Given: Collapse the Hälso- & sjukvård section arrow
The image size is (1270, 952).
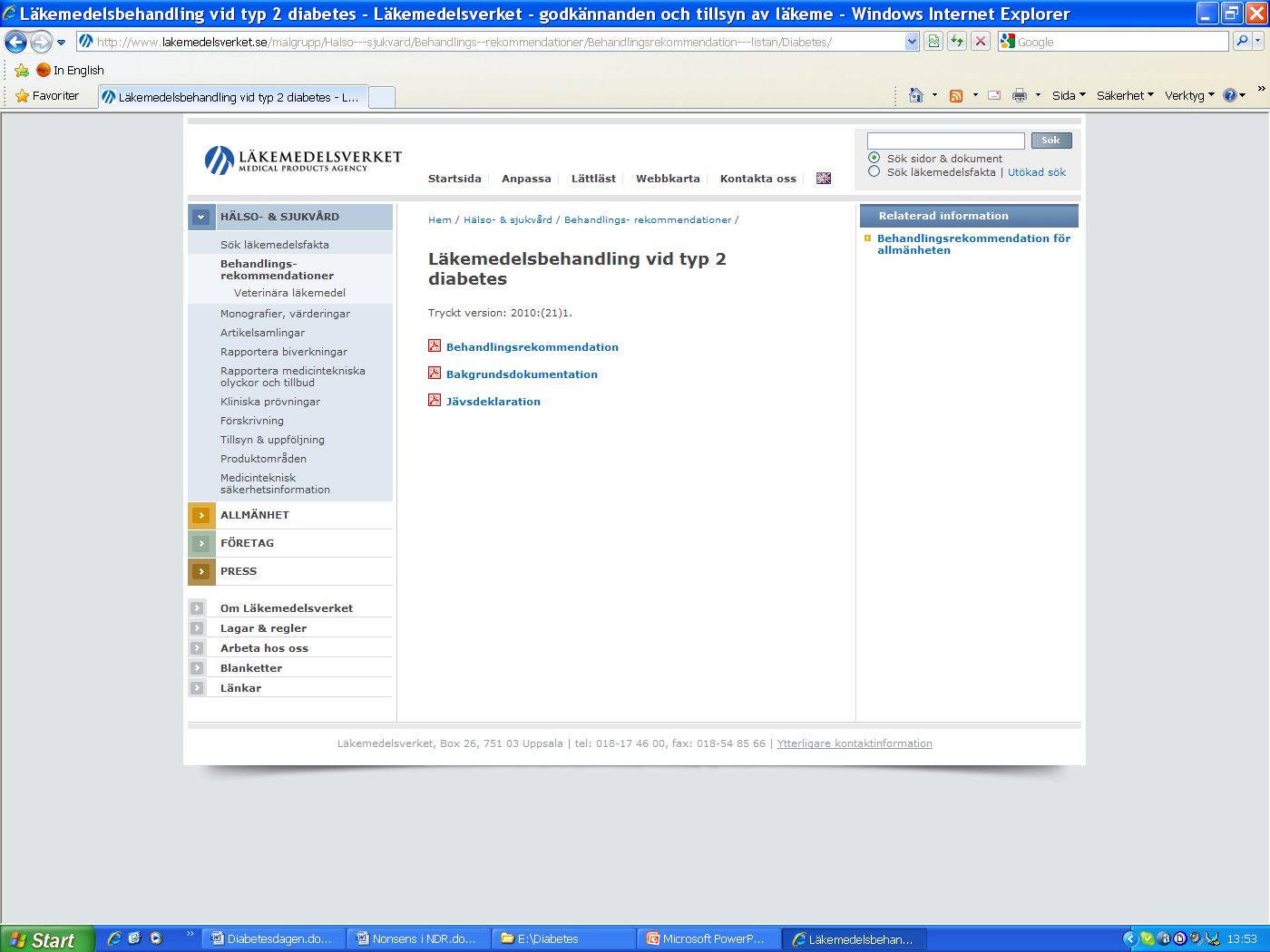Looking at the screenshot, I should point(201,218).
